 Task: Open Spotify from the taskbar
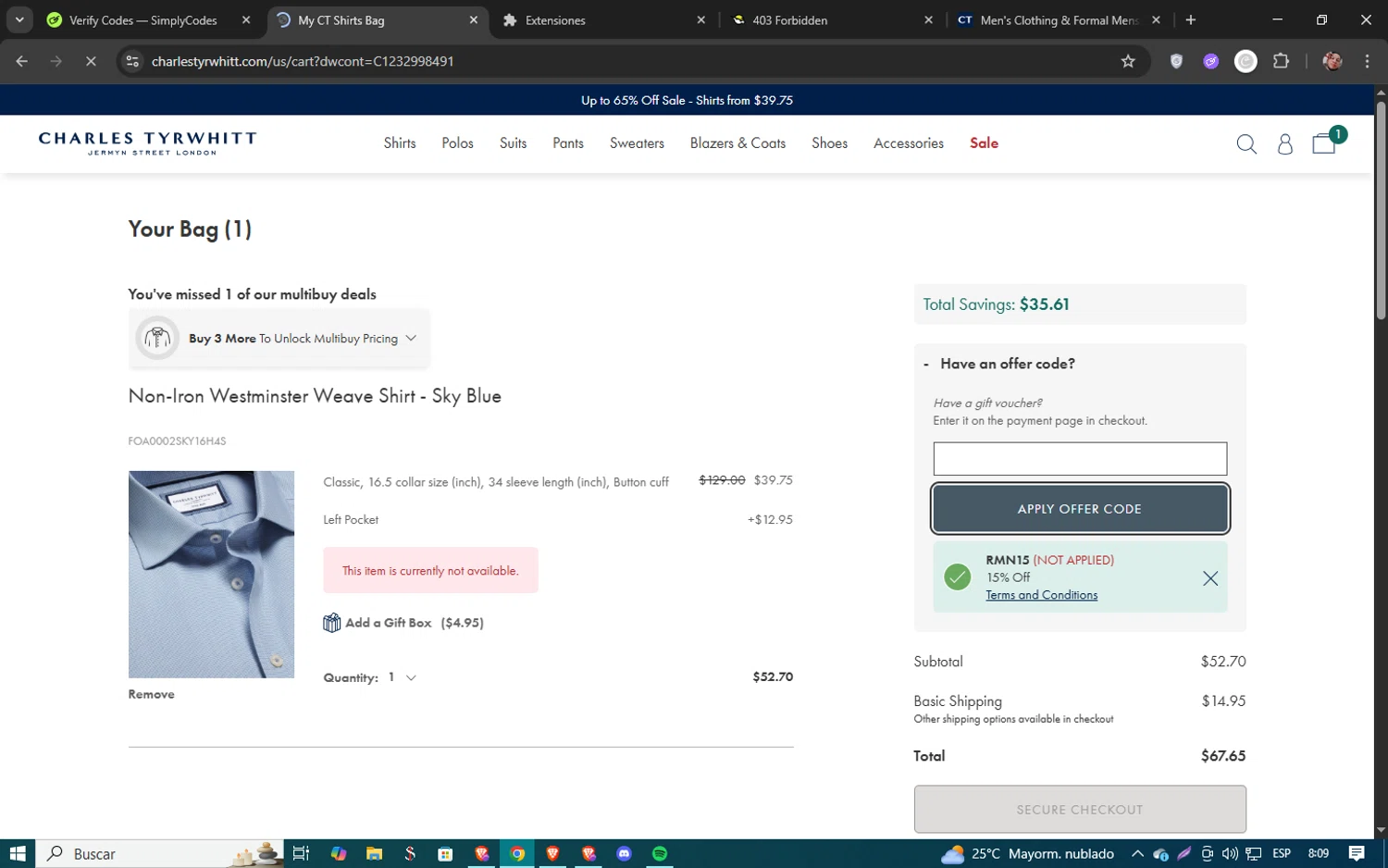tap(660, 853)
